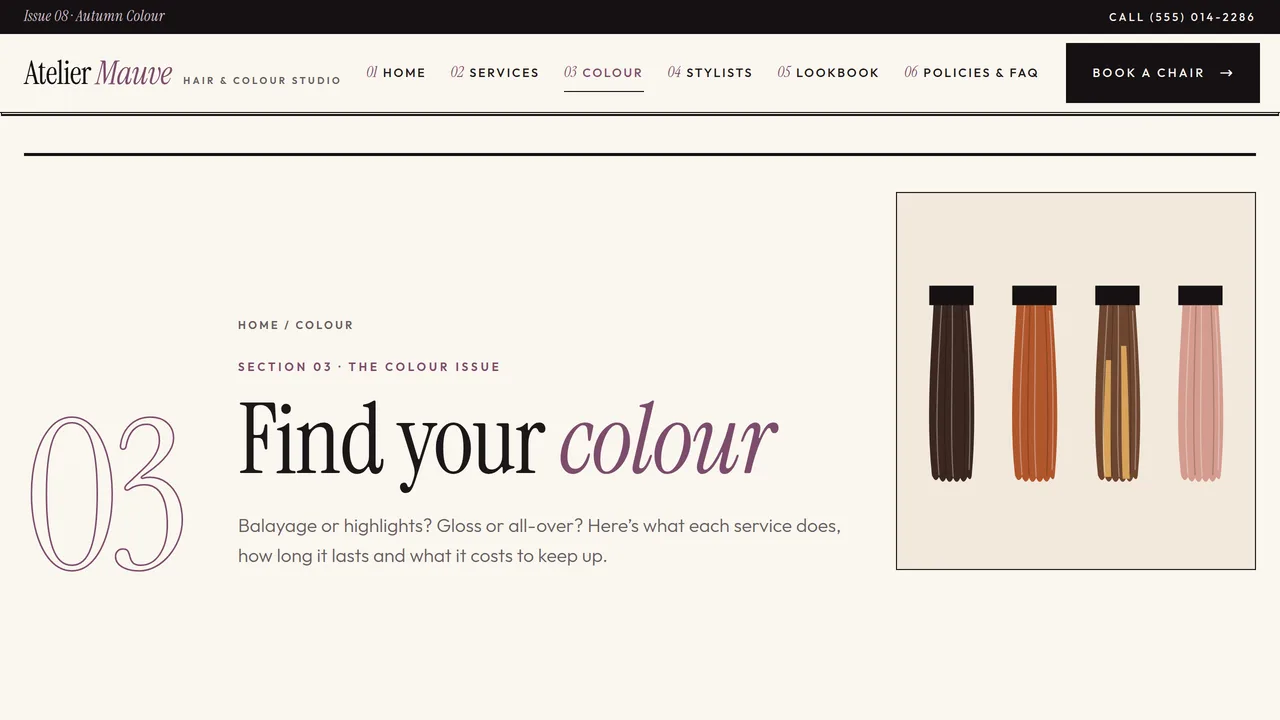
Task: Select the copper orange hair swatch
Action: coord(1034,384)
